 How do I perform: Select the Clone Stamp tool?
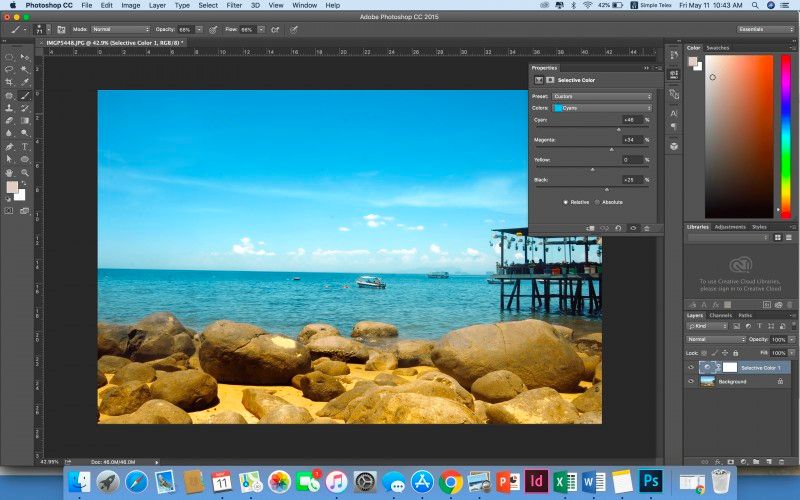coord(9,108)
